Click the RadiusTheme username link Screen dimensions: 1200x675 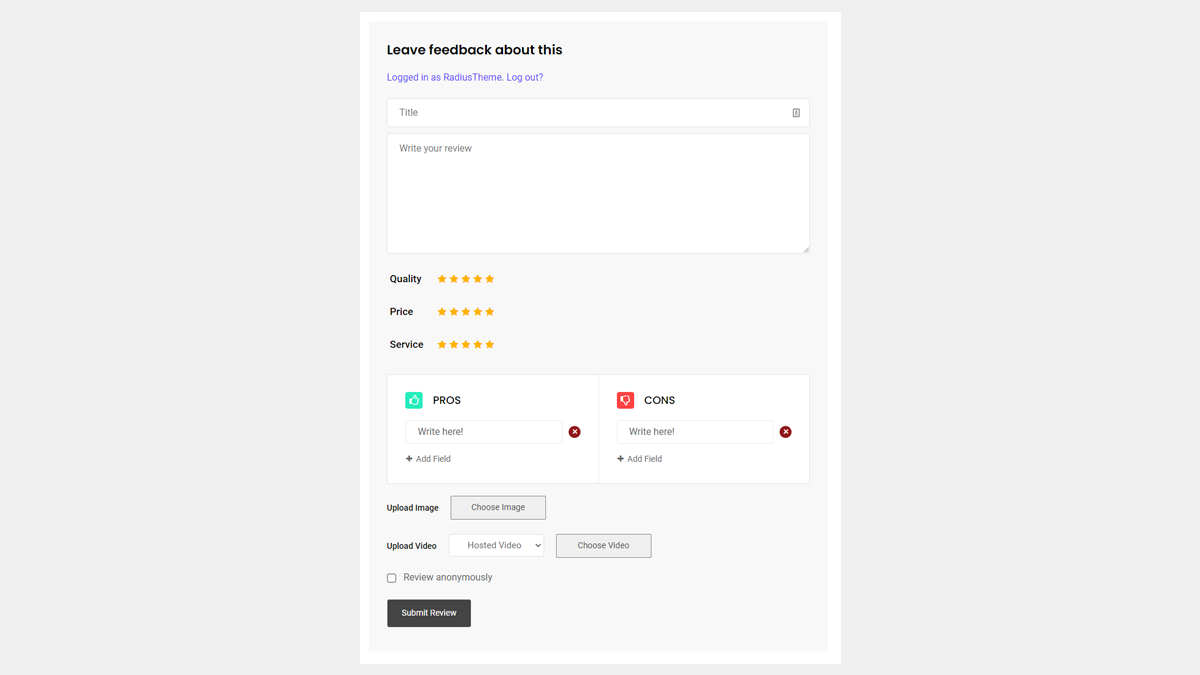(472, 77)
